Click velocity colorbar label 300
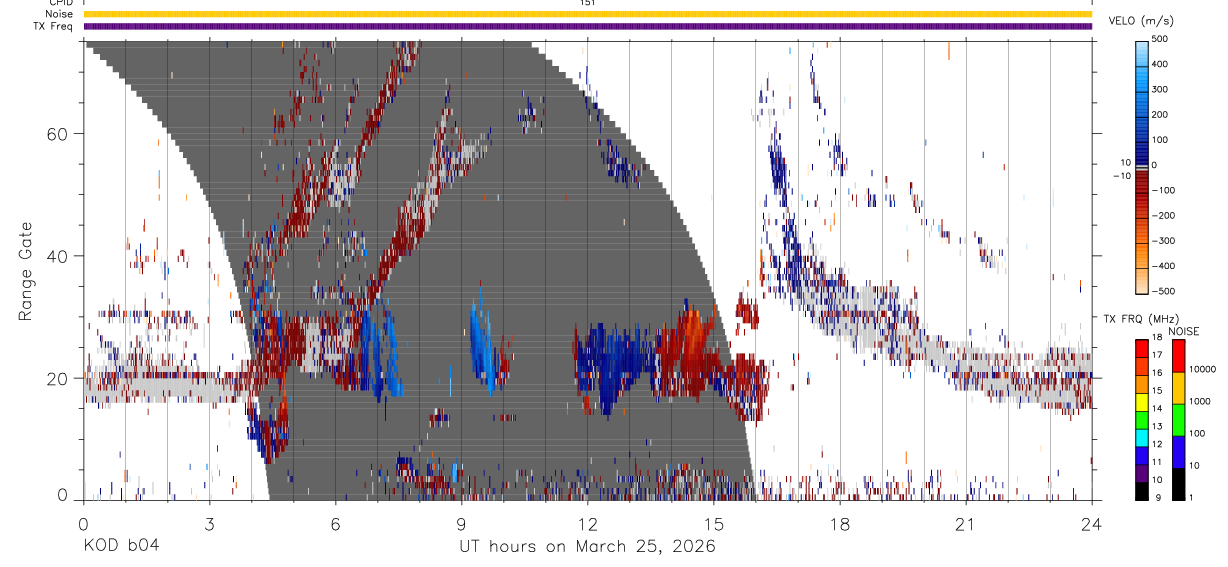This screenshot has width=1228, height=567. (x=1160, y=89)
